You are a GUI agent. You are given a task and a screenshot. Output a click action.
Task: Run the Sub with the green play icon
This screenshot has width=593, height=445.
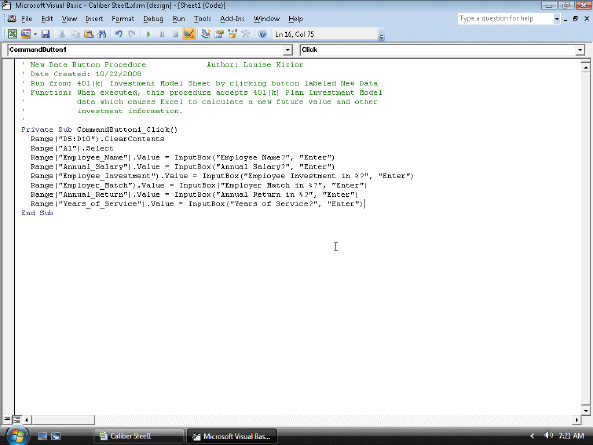148,34
